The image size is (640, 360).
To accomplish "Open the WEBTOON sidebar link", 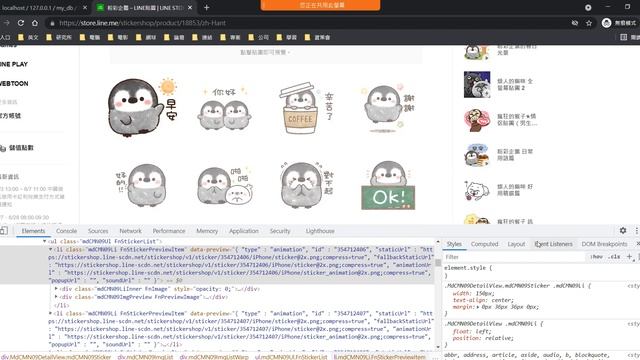I will coord(14,83).
